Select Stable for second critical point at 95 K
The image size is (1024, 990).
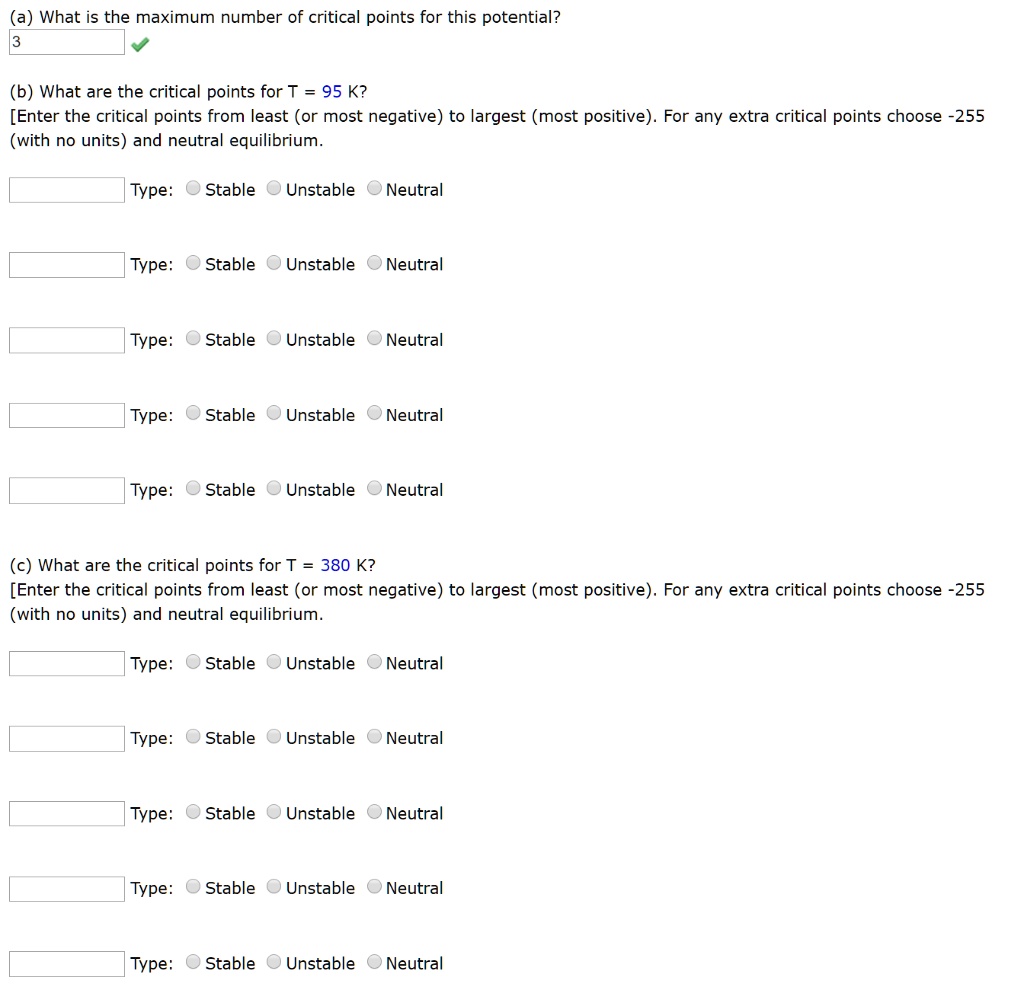(194, 264)
